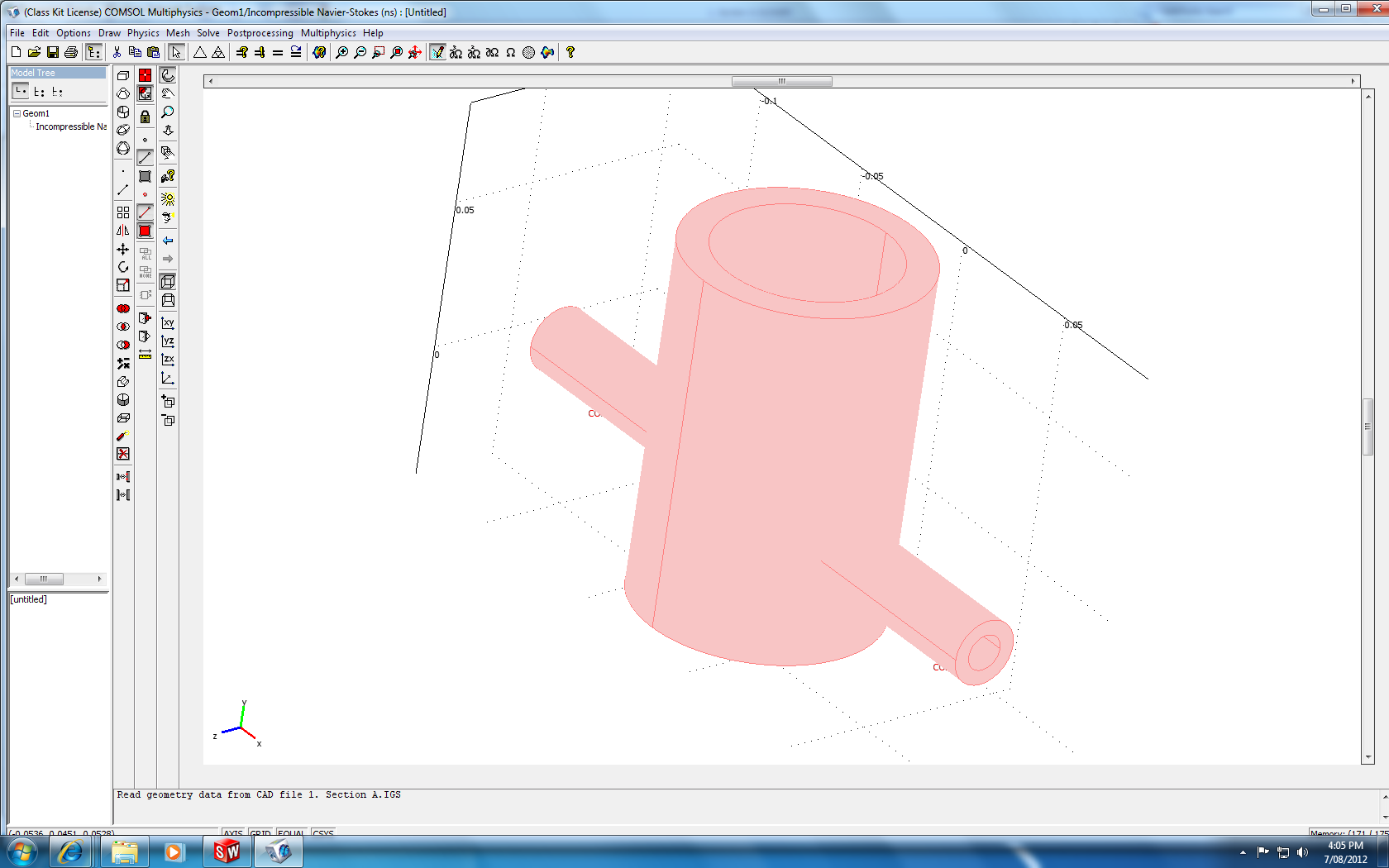The width and height of the screenshot is (1389, 868).
Task: Click the Move arrows tool
Action: click(123, 249)
